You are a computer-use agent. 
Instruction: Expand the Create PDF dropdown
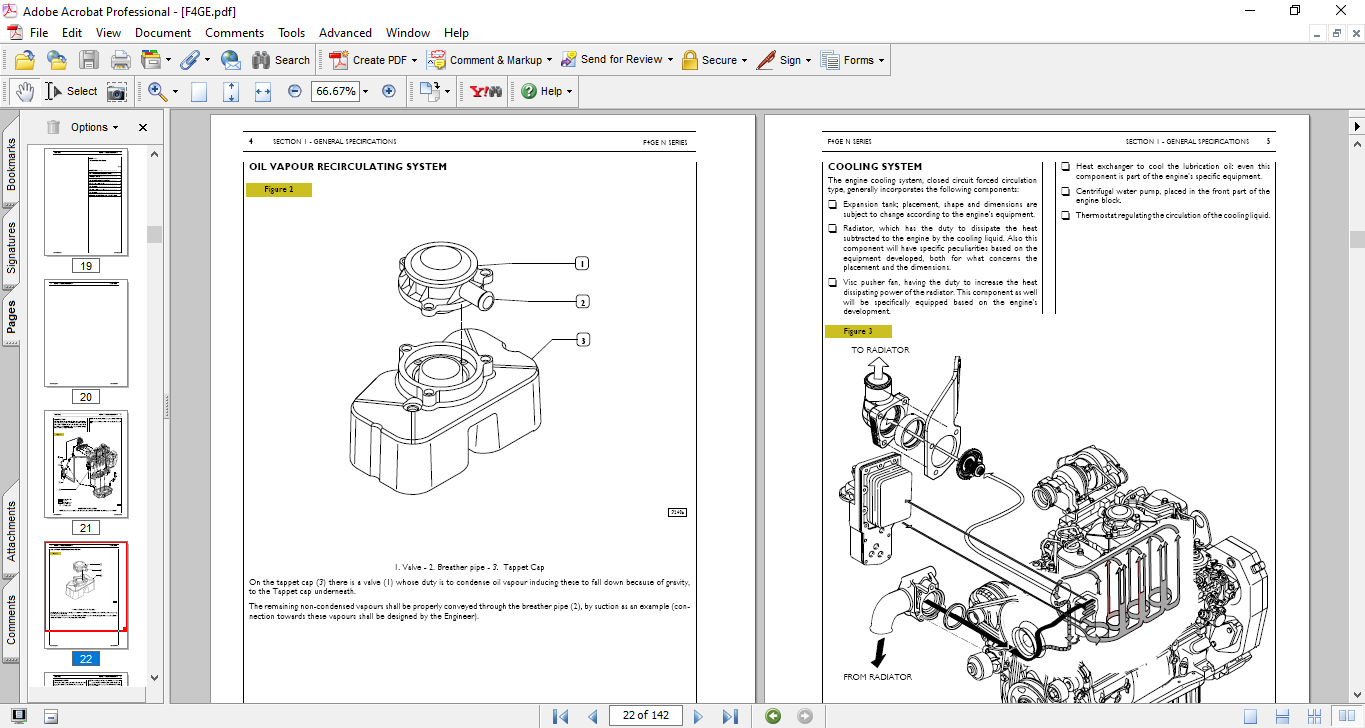[x=415, y=60]
